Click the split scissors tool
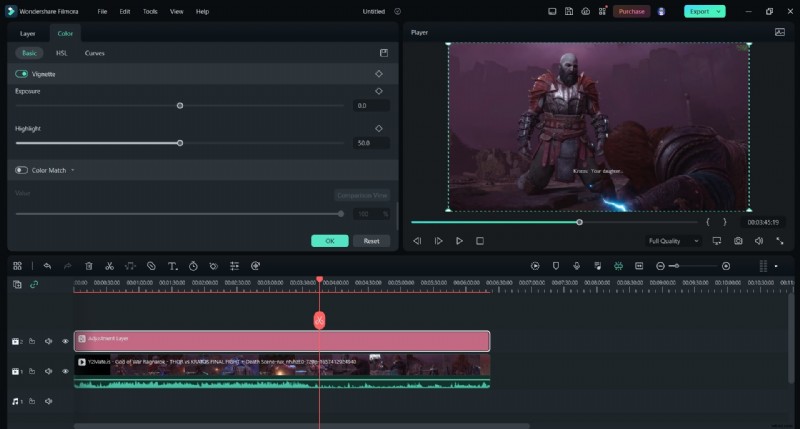 point(109,266)
